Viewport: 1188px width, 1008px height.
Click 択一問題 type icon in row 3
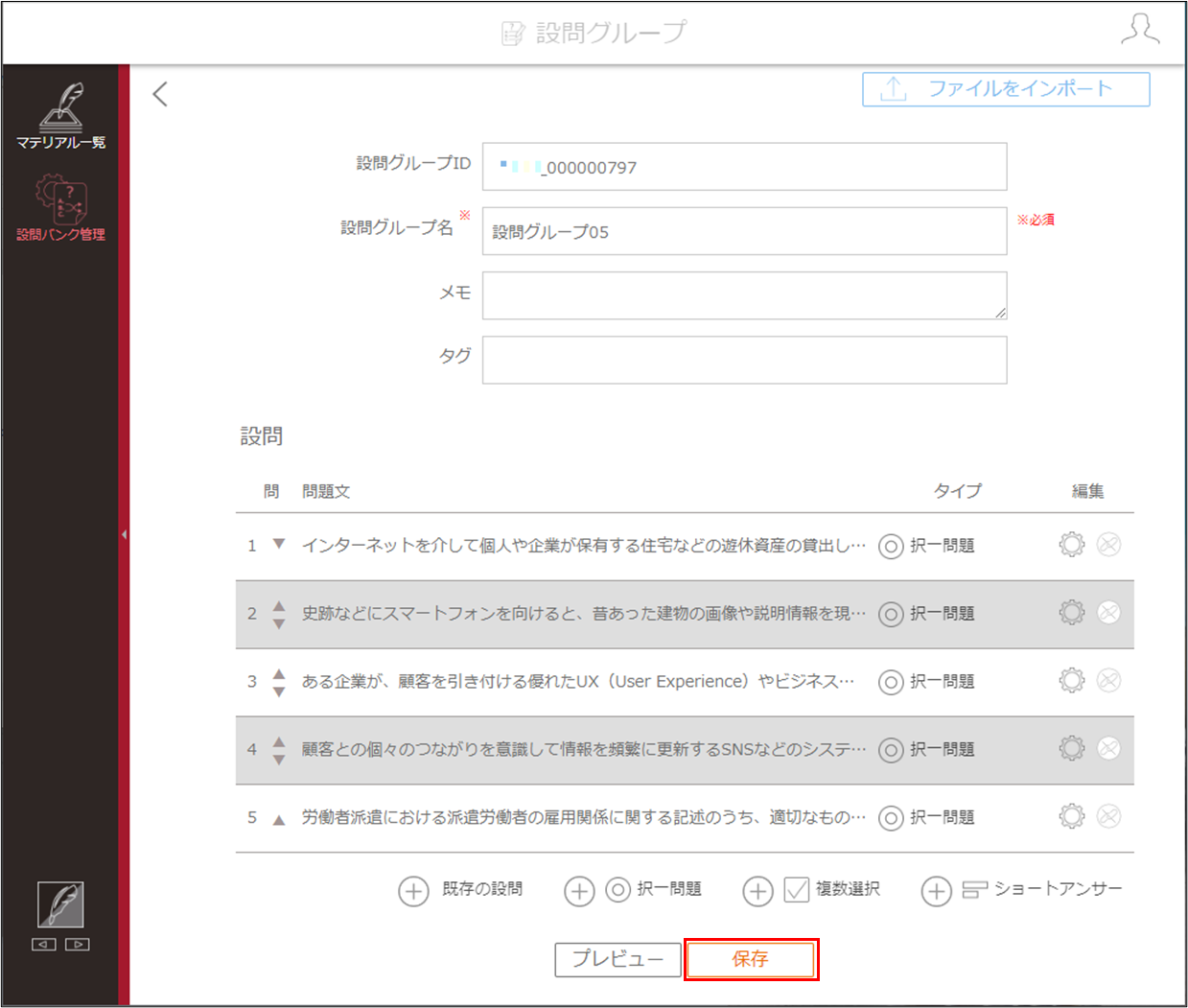[891, 683]
